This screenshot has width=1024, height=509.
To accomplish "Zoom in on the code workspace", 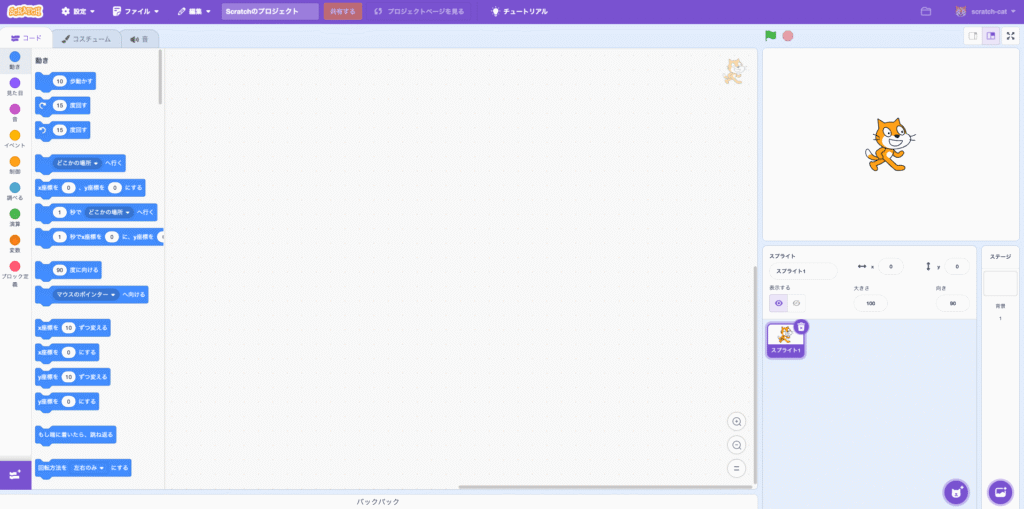I will [737, 422].
